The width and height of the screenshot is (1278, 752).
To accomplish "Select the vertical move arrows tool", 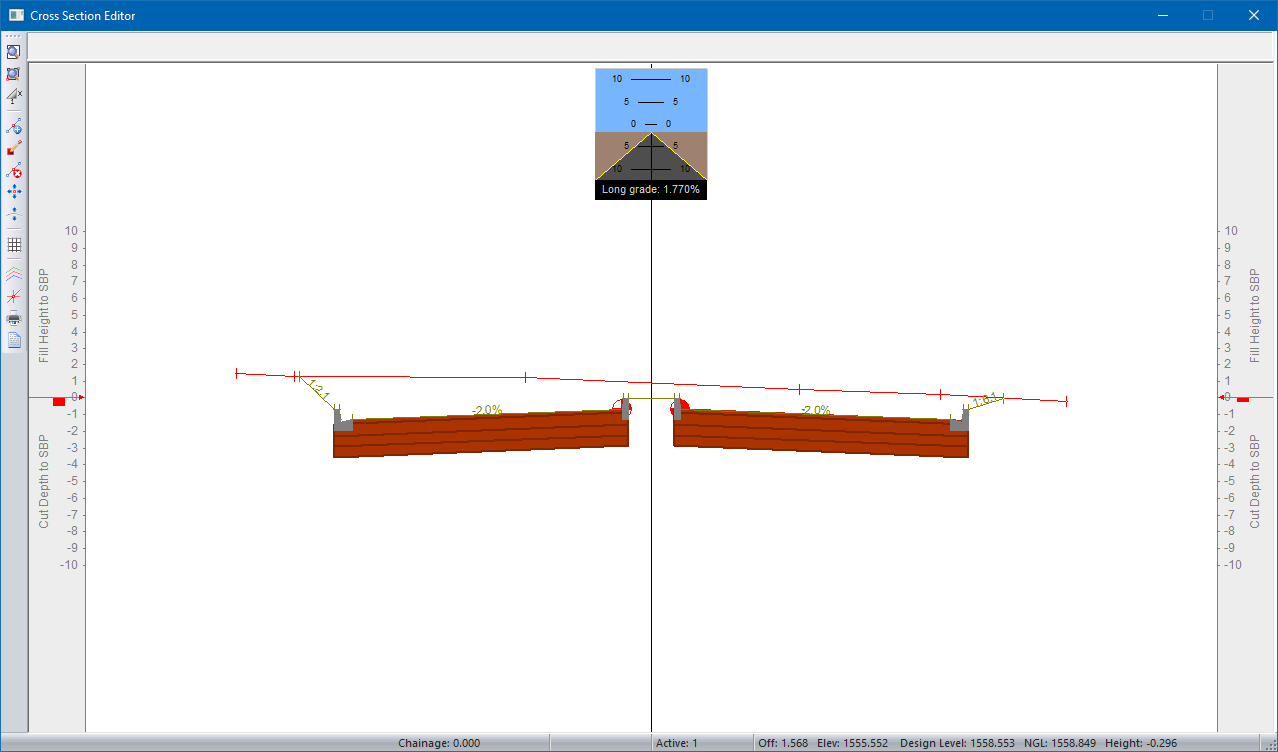I will [14, 213].
